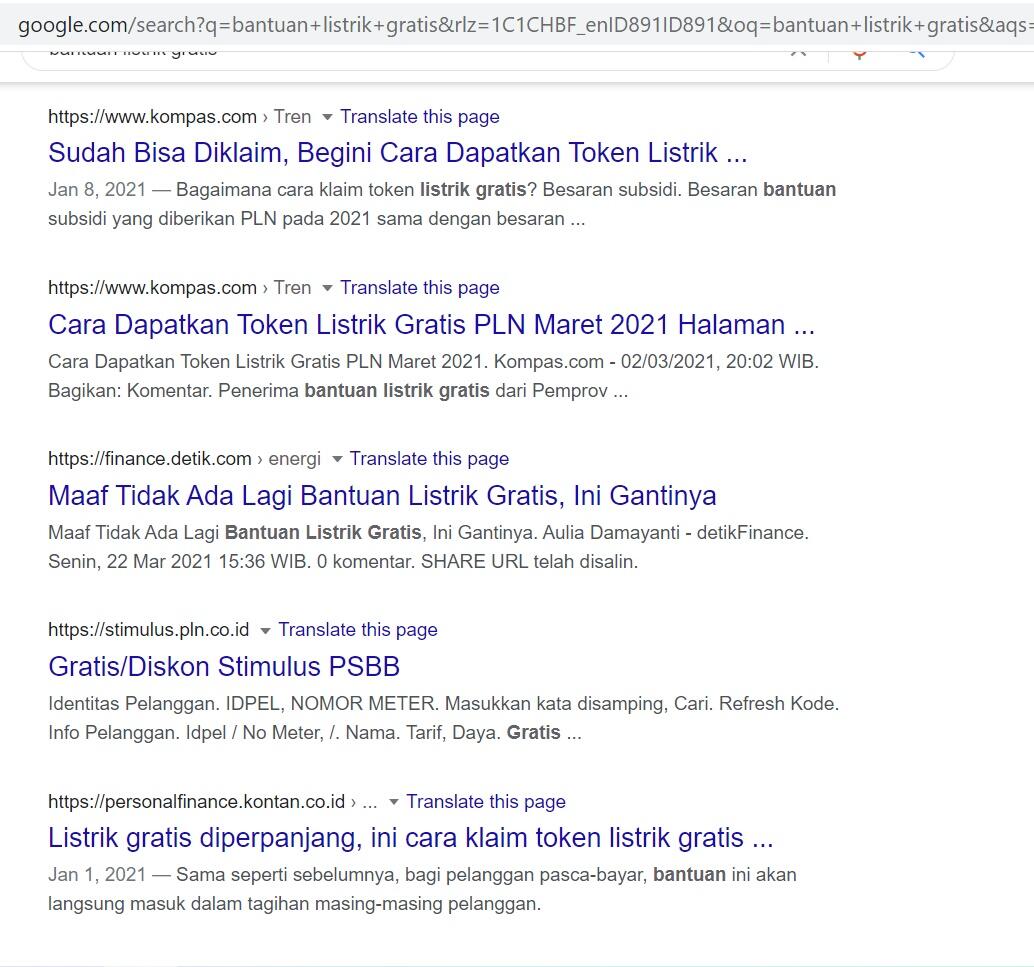The width and height of the screenshot is (1034, 967).
Task: Expand the arrow next to the second kompas.com Tren result
Action: pos(327,288)
